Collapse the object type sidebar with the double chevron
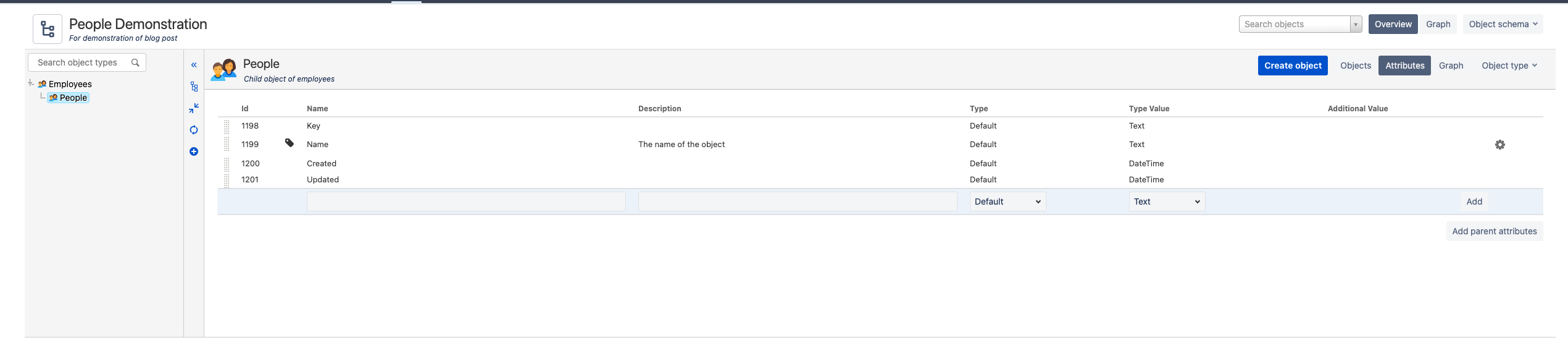 click(x=194, y=65)
